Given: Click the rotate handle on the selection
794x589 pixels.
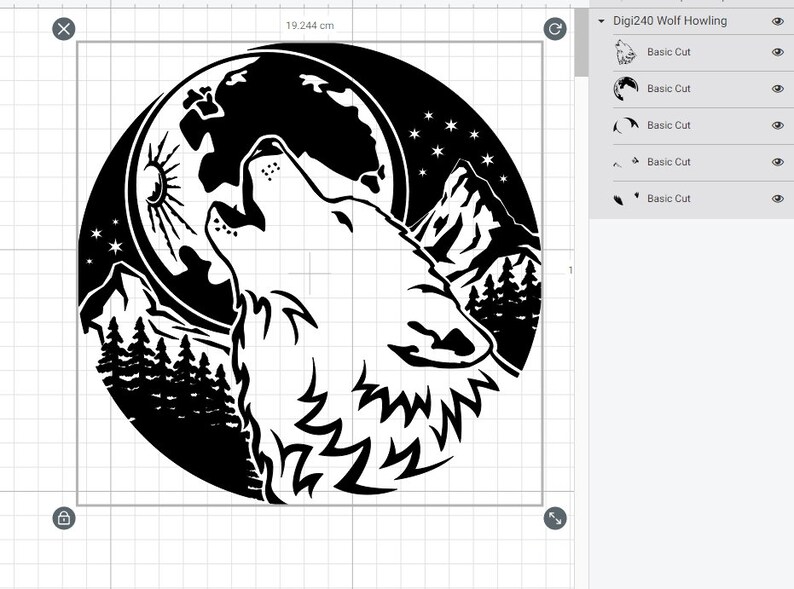Looking at the screenshot, I should click(555, 29).
